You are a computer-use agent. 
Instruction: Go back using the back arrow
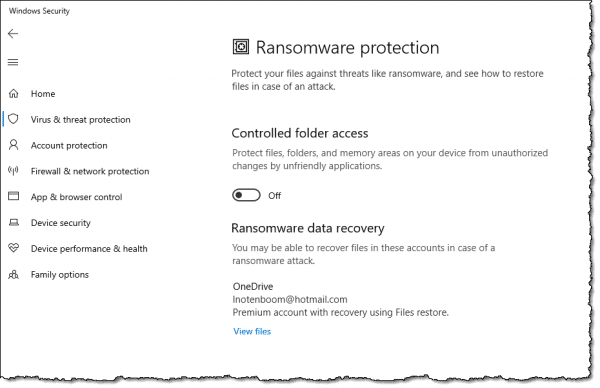[13, 34]
